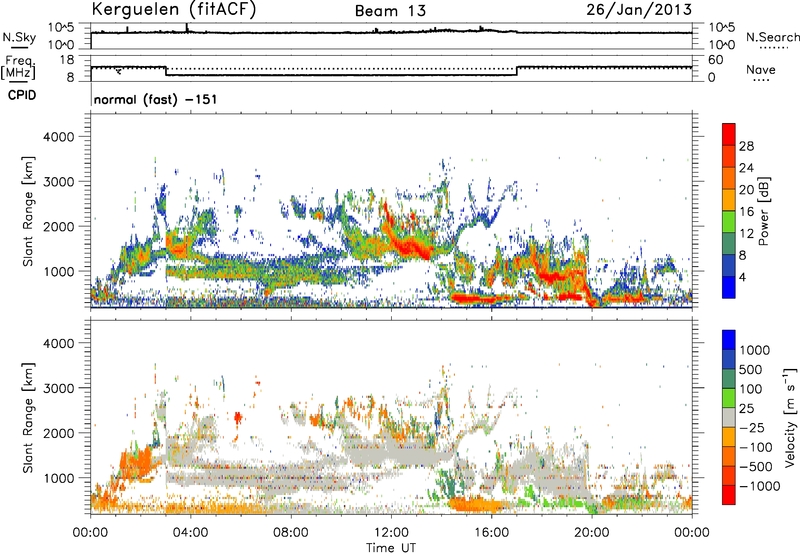Click the 'Freq. [MHz]' axis label

(x=19, y=67)
